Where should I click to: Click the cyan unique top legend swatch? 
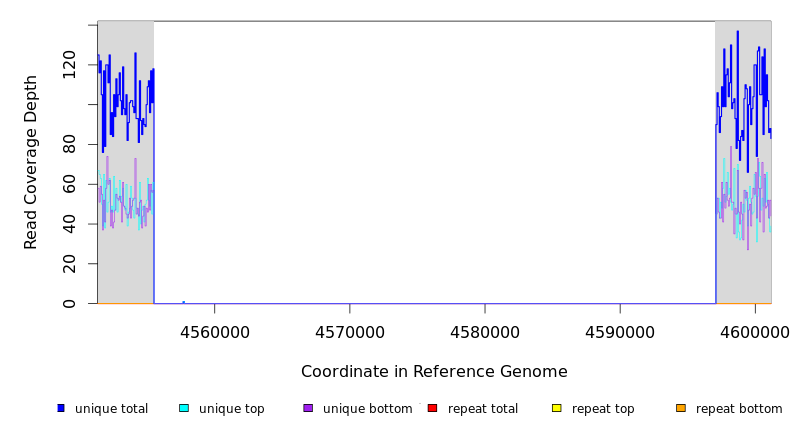click(x=184, y=408)
